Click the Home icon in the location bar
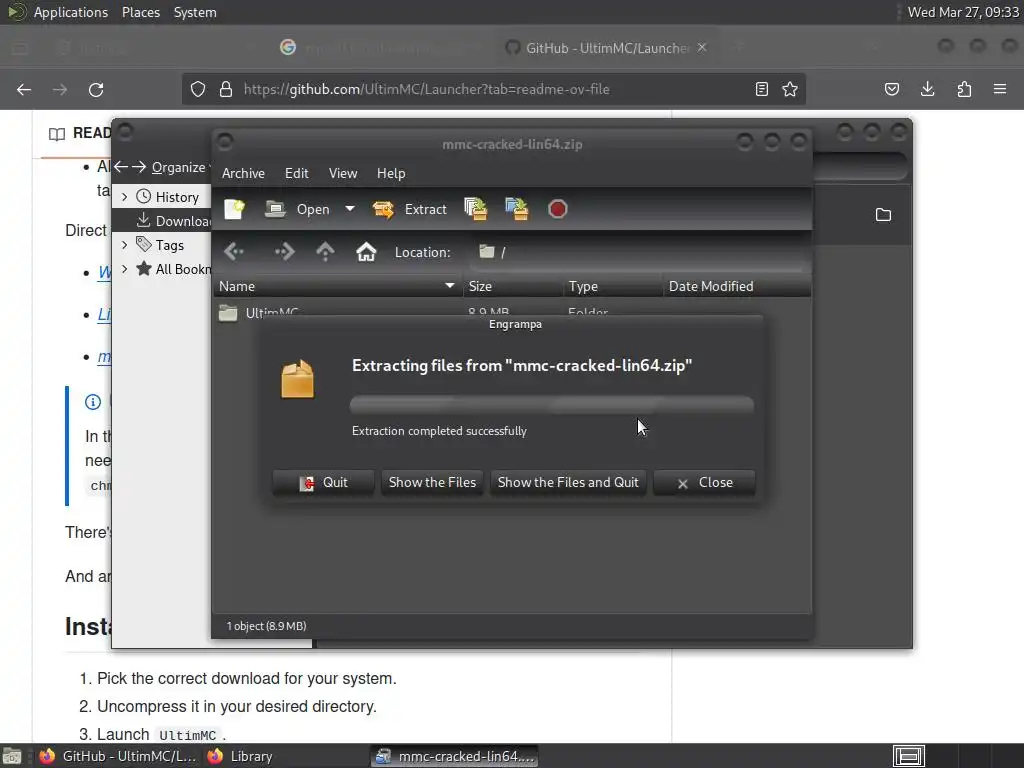The image size is (1024, 768). tap(366, 252)
